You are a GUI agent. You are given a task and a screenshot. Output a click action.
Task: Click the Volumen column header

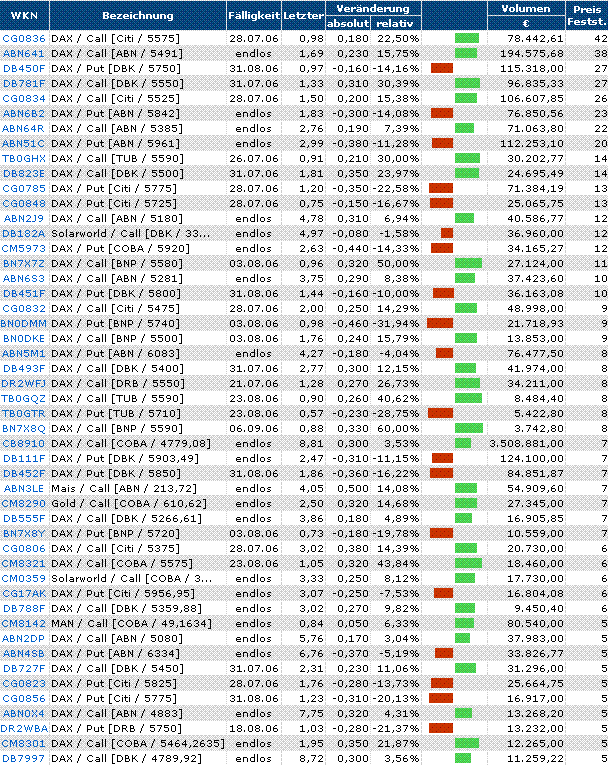(x=526, y=9)
